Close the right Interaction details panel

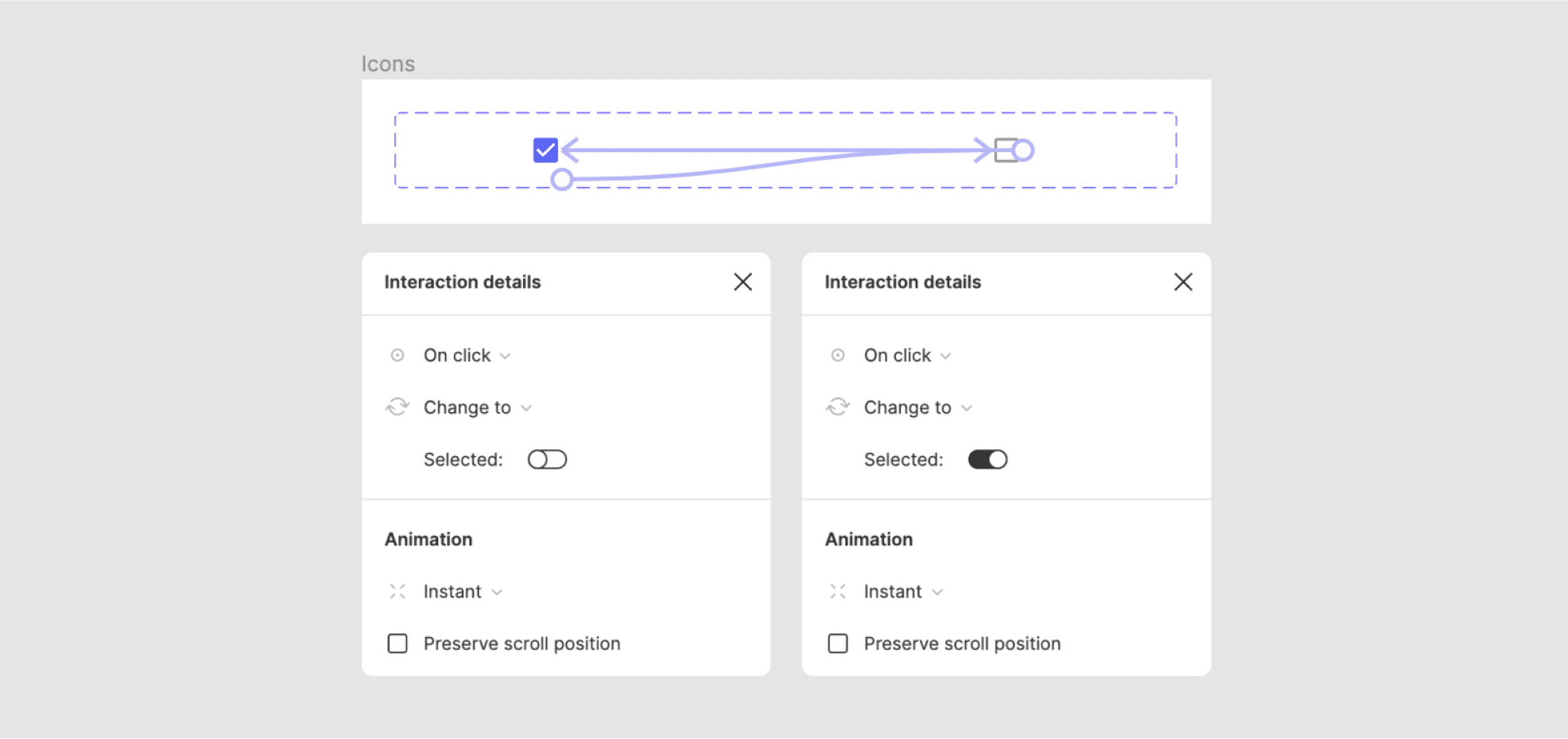pos(1183,282)
